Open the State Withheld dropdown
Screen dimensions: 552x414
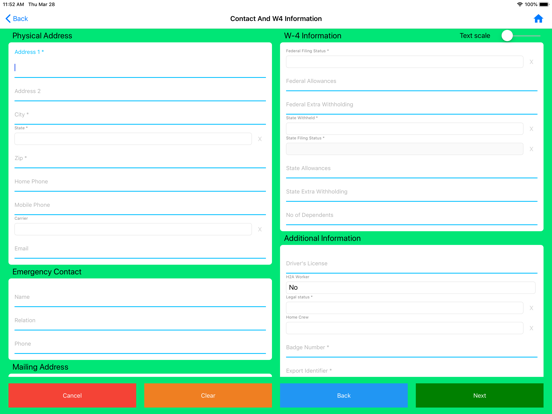tap(404, 128)
